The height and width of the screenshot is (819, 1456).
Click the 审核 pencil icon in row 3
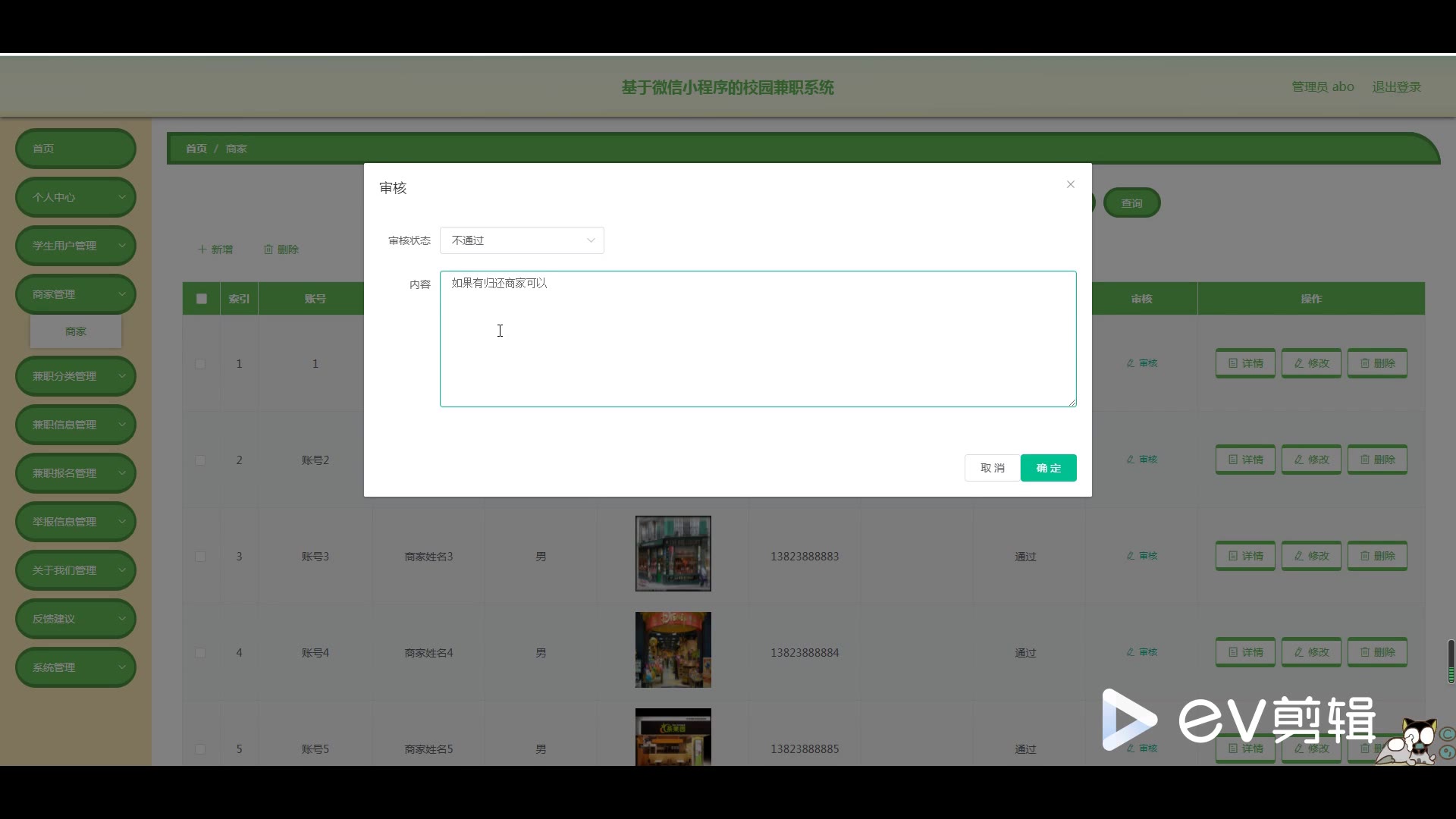pyautogui.click(x=1131, y=556)
